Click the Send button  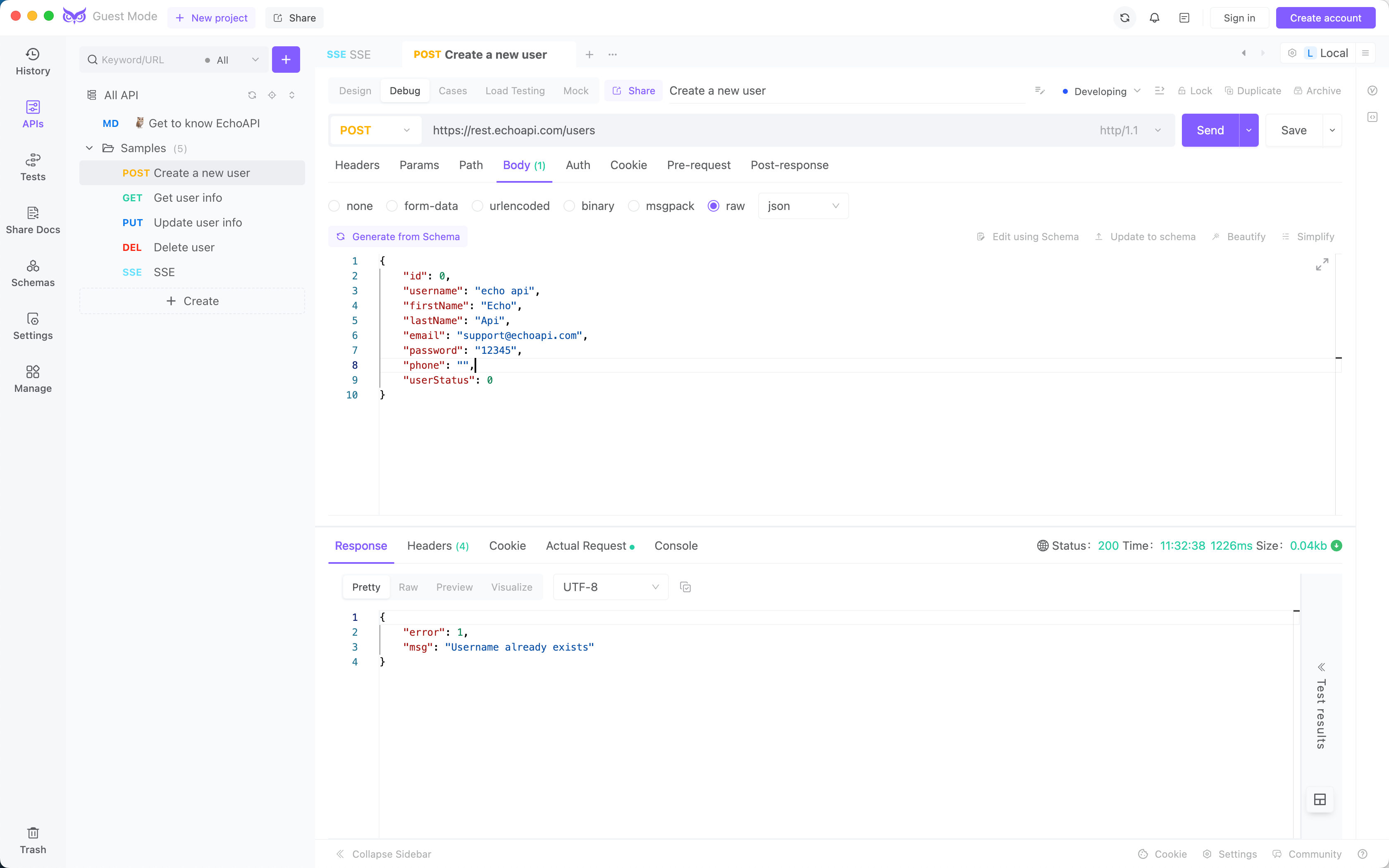point(1210,130)
